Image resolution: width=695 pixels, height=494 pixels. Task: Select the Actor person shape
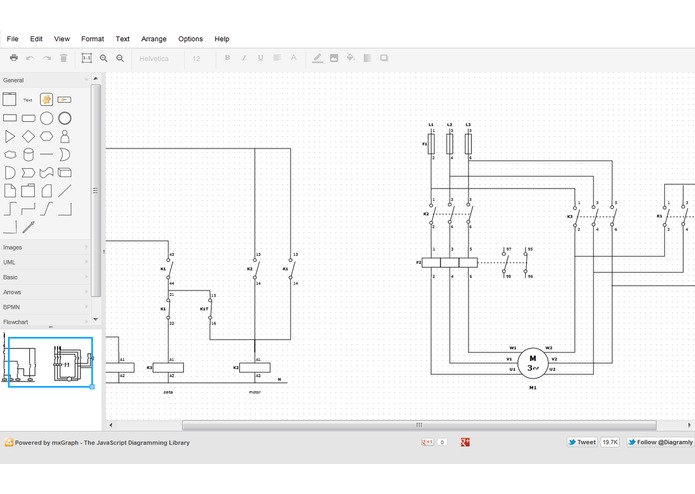coord(65,136)
